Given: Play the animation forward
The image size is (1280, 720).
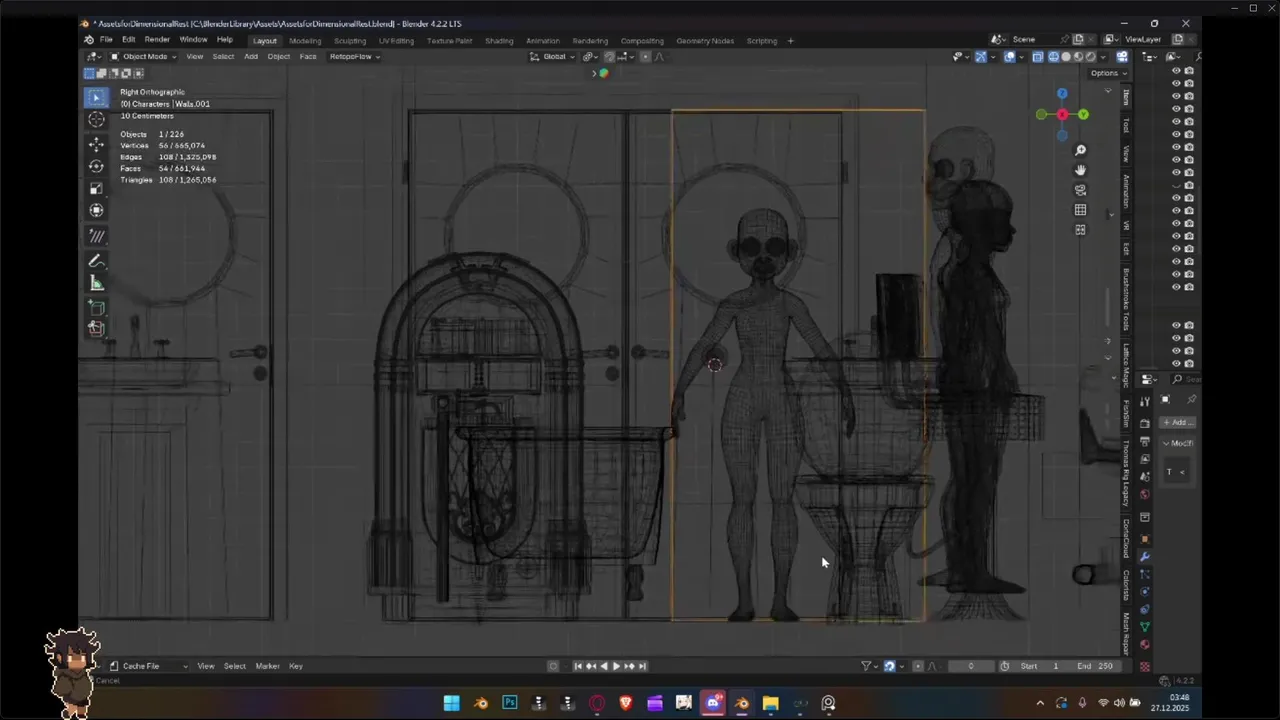Looking at the screenshot, I should (615, 666).
